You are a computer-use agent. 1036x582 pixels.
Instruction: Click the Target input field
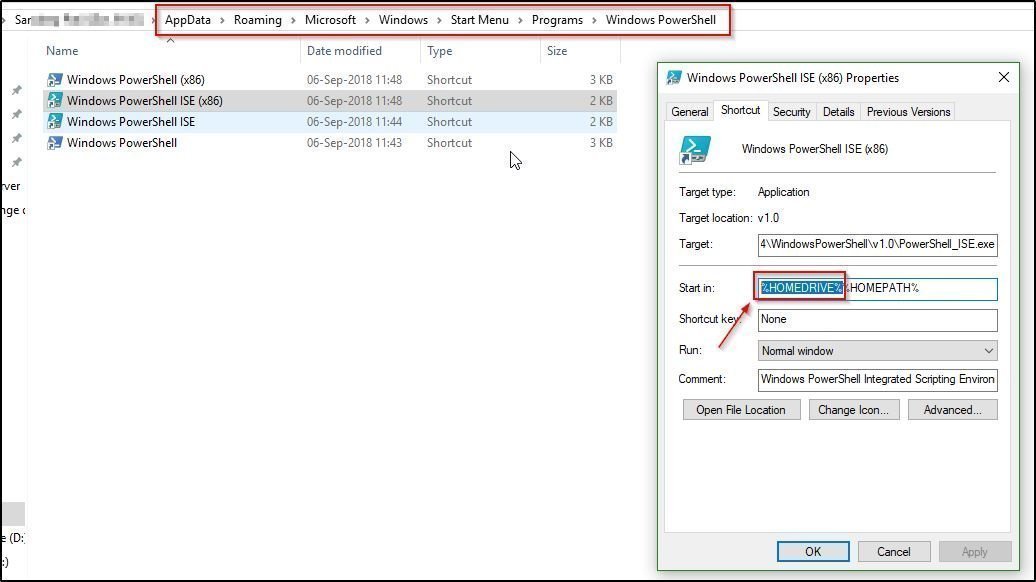(877, 244)
